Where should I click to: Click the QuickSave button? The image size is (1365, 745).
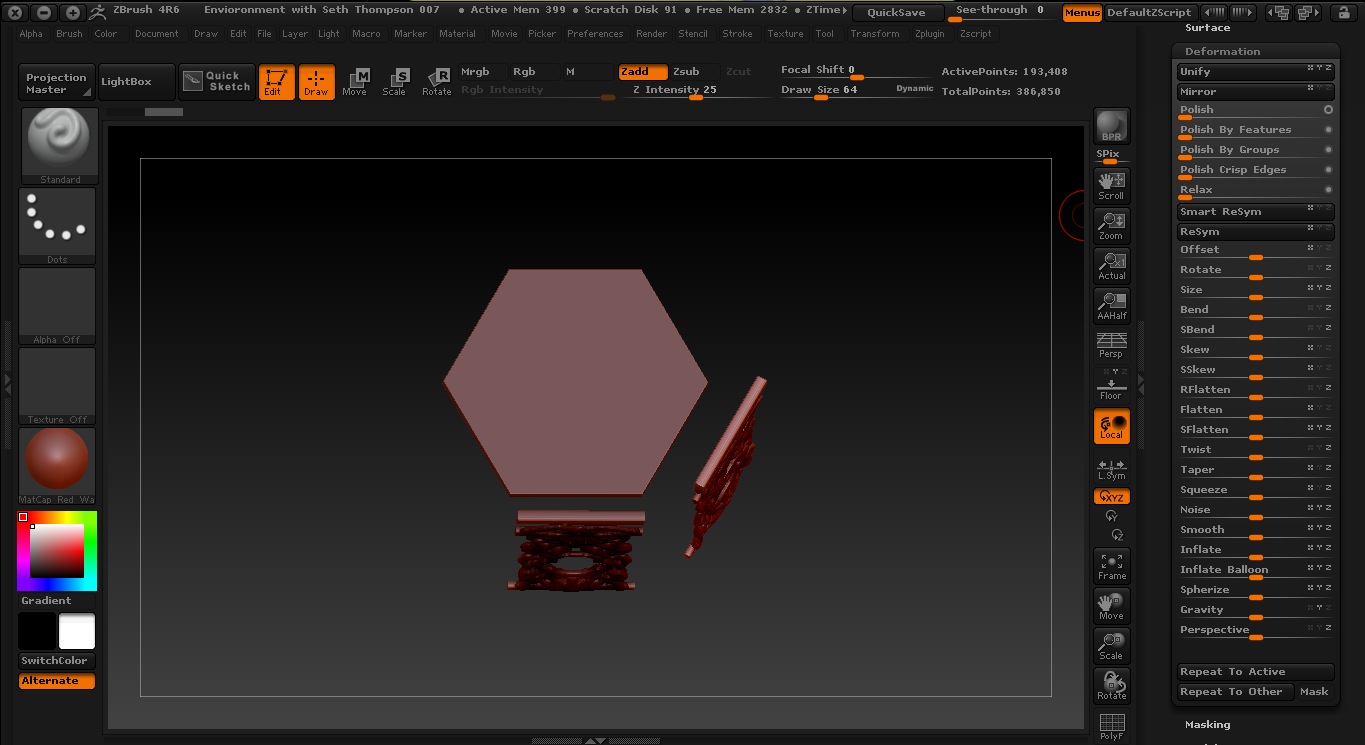click(x=896, y=13)
